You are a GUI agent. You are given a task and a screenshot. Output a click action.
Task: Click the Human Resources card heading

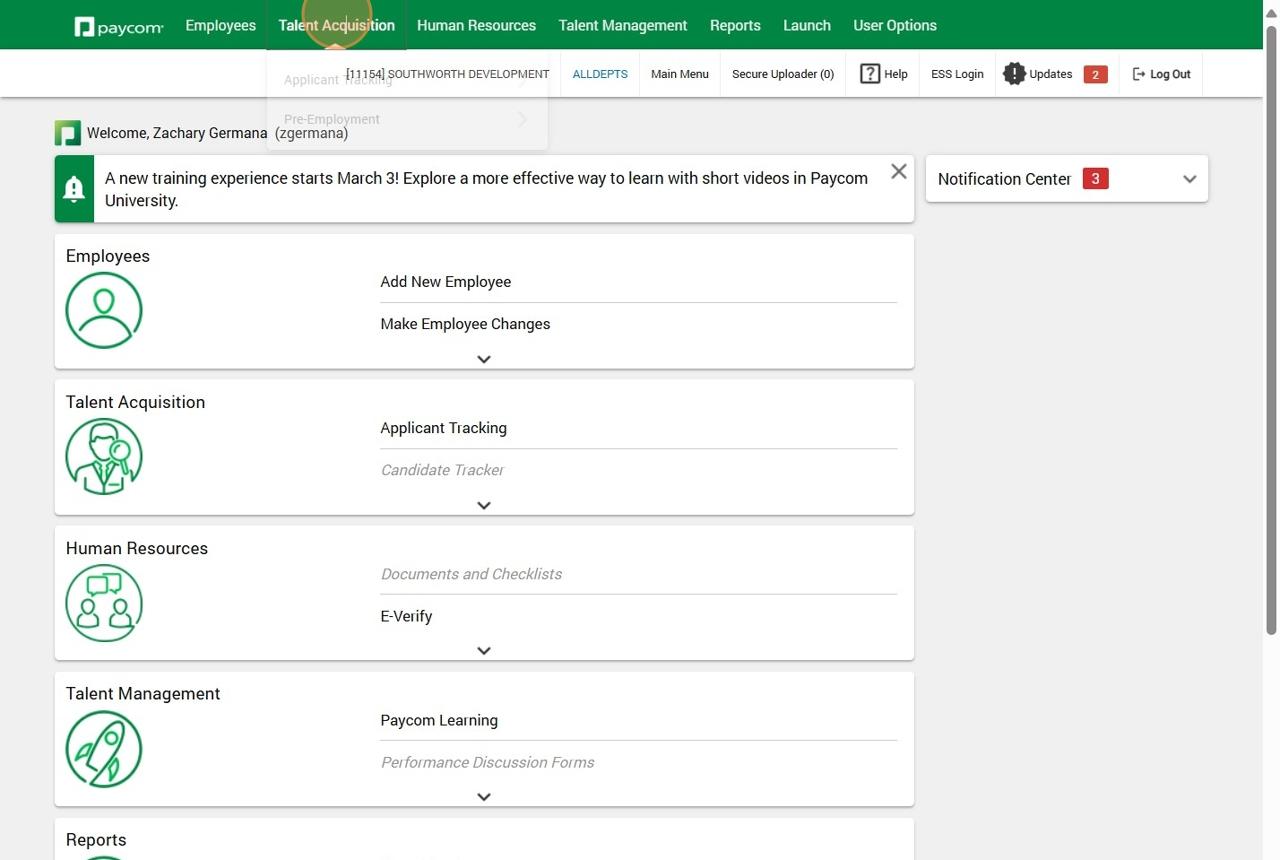coord(137,548)
